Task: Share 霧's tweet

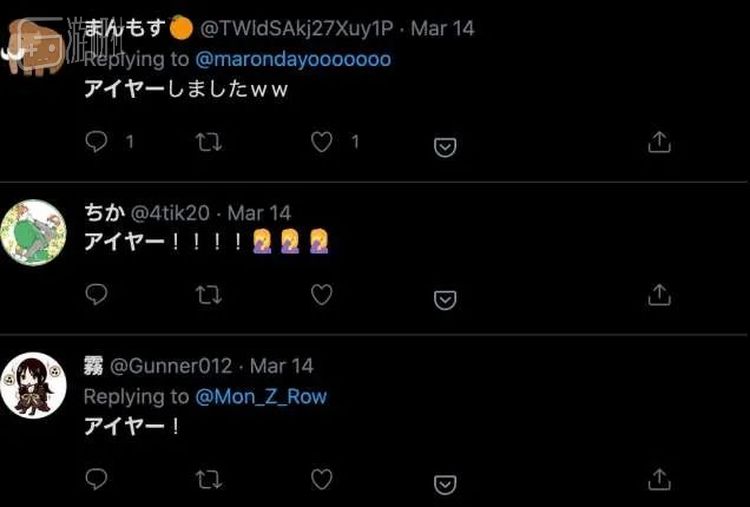Action: click(x=659, y=480)
